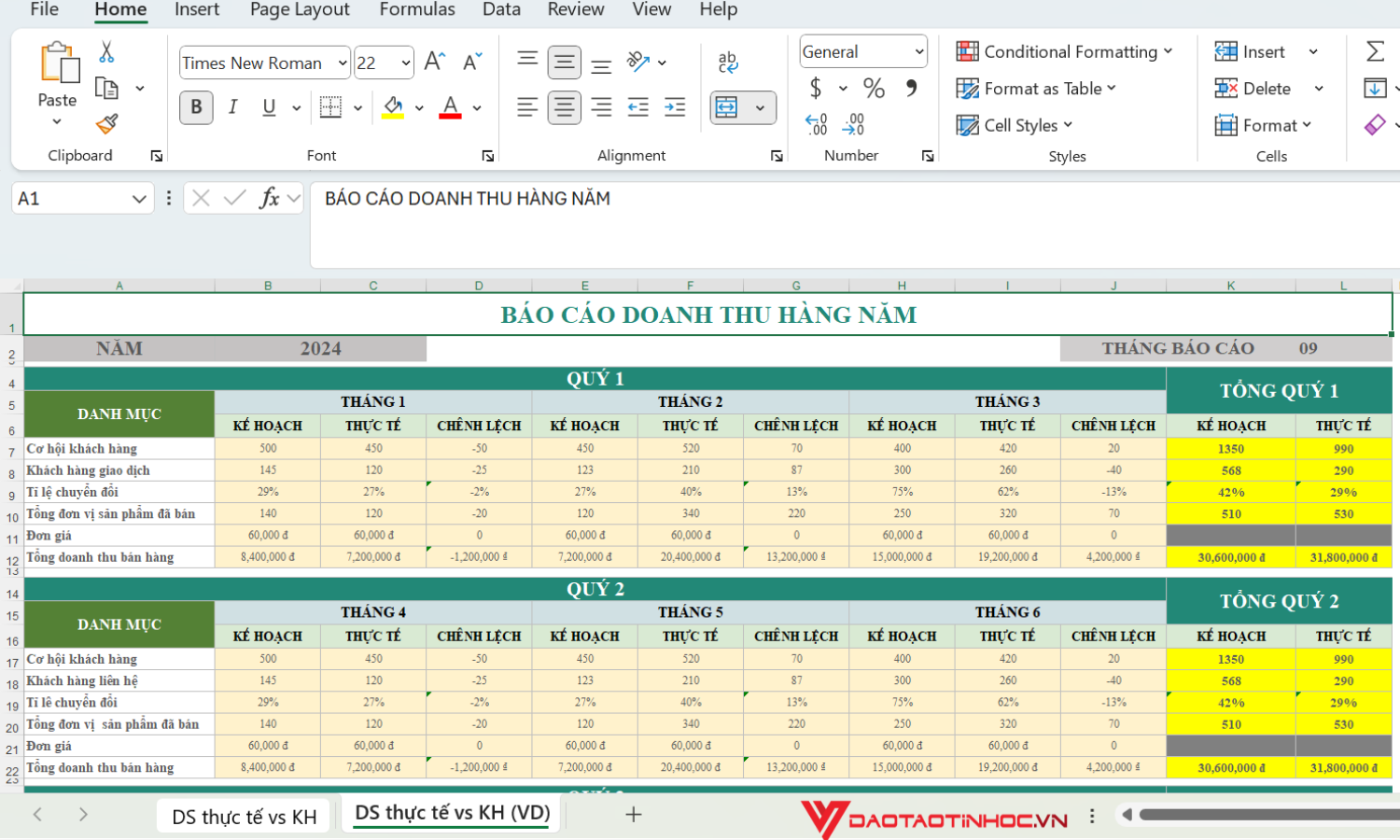Click the add new sheet plus button
The height and width of the screenshot is (840, 1400).
[634, 815]
